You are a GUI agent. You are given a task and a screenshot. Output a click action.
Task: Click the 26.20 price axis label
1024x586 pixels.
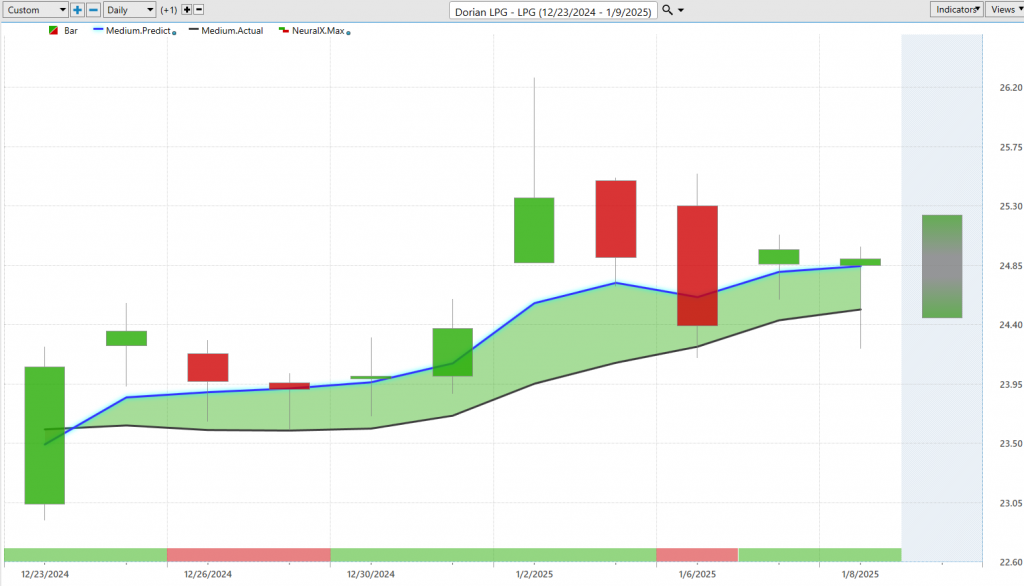tap(1010, 88)
